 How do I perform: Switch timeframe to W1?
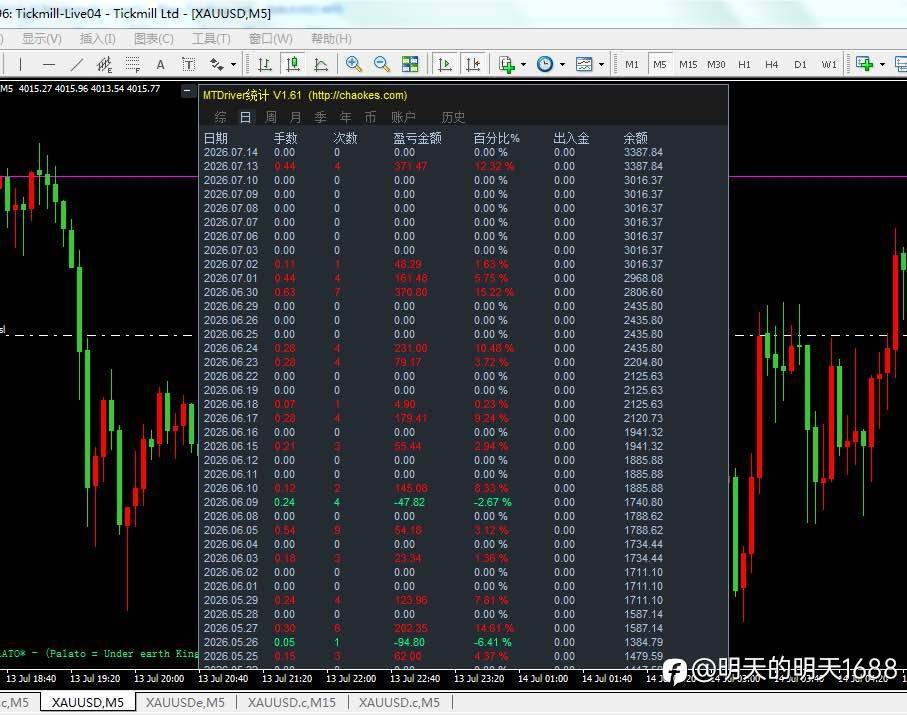coord(829,65)
